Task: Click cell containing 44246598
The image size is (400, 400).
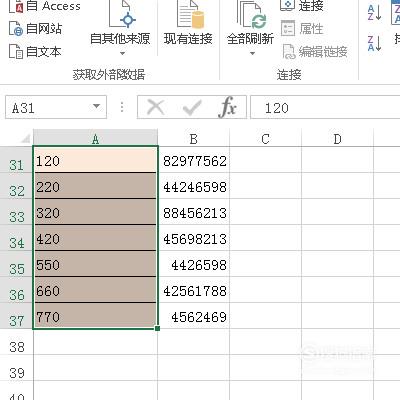Action: 194,186
